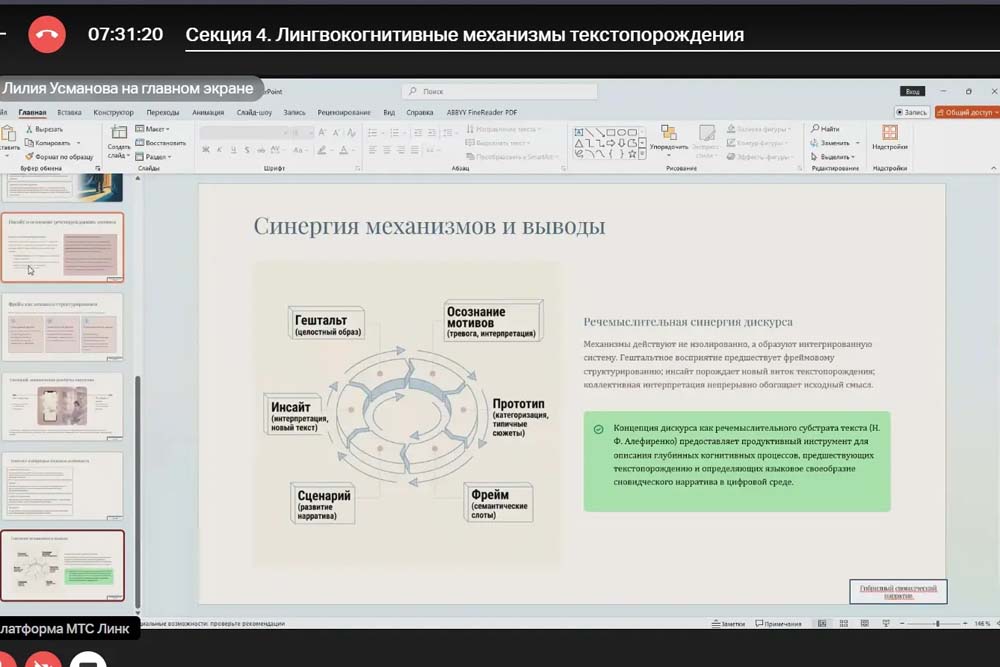Select the slide thumbnail with phone image
The width and height of the screenshot is (1000, 667).
(x=62, y=406)
